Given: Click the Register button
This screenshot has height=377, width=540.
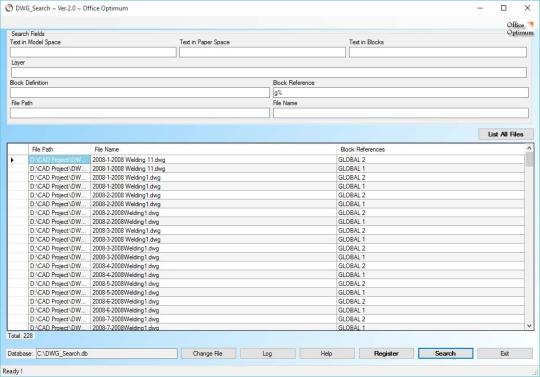Looking at the screenshot, I should (386, 354).
